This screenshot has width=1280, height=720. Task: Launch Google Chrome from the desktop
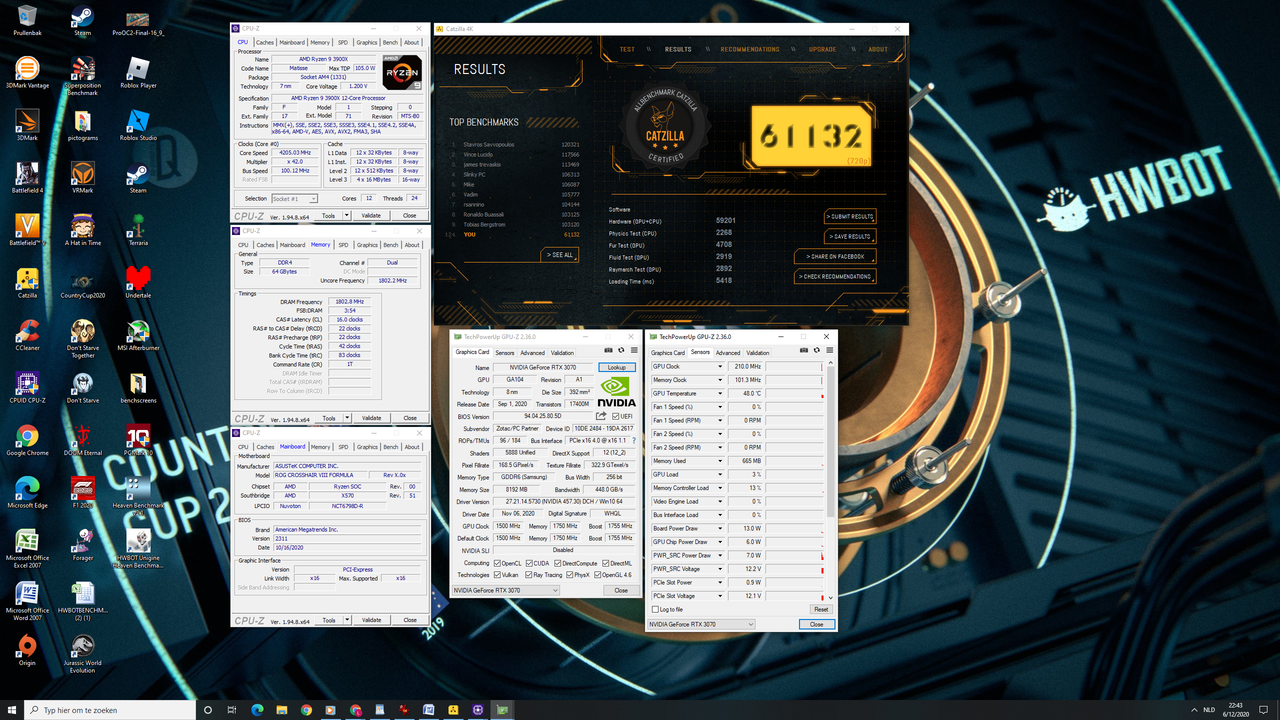pos(27,439)
